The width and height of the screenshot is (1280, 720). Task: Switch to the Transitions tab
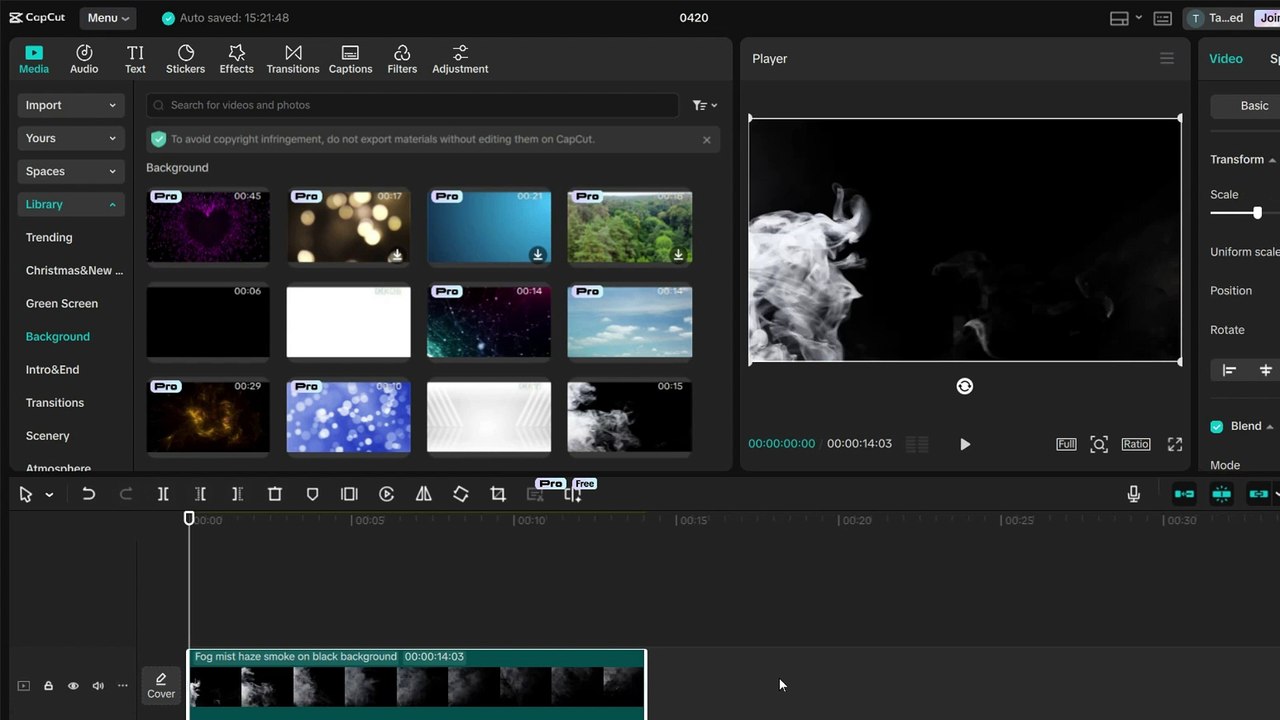(293, 59)
